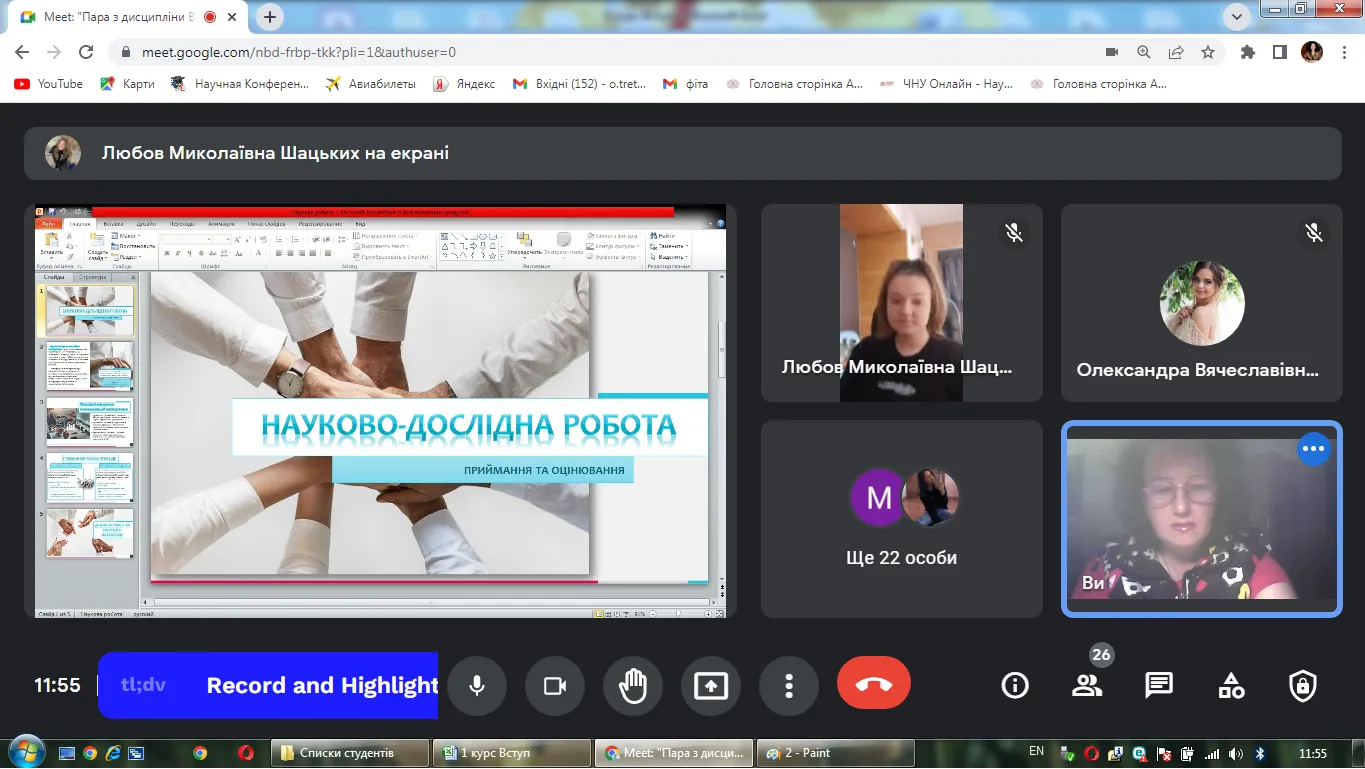Image resolution: width=1365 pixels, height=769 pixels.
Task: Switch to 2 - Paint taskbar window
Action: [x=834, y=753]
